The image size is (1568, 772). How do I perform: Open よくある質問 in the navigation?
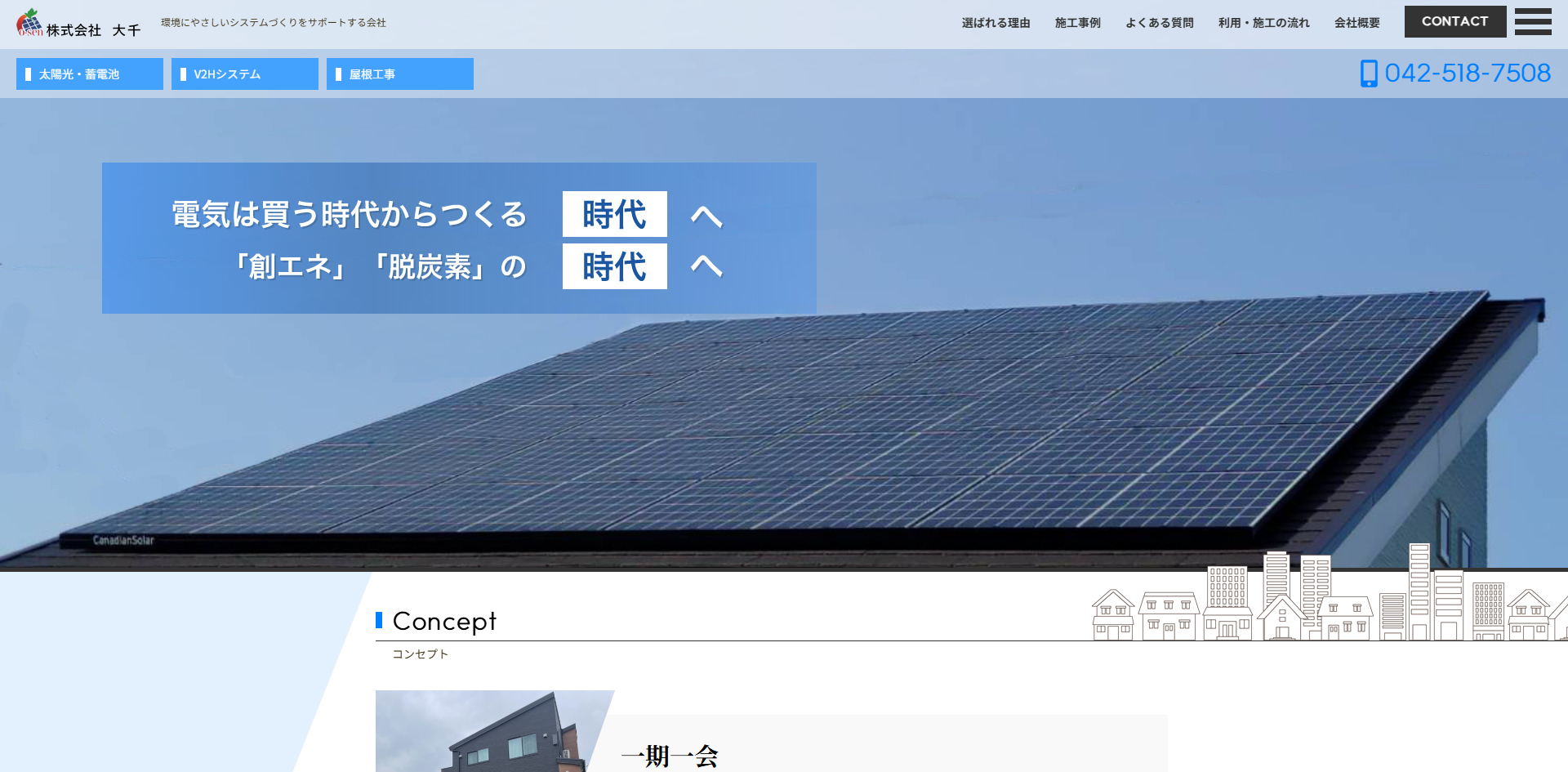1159,23
